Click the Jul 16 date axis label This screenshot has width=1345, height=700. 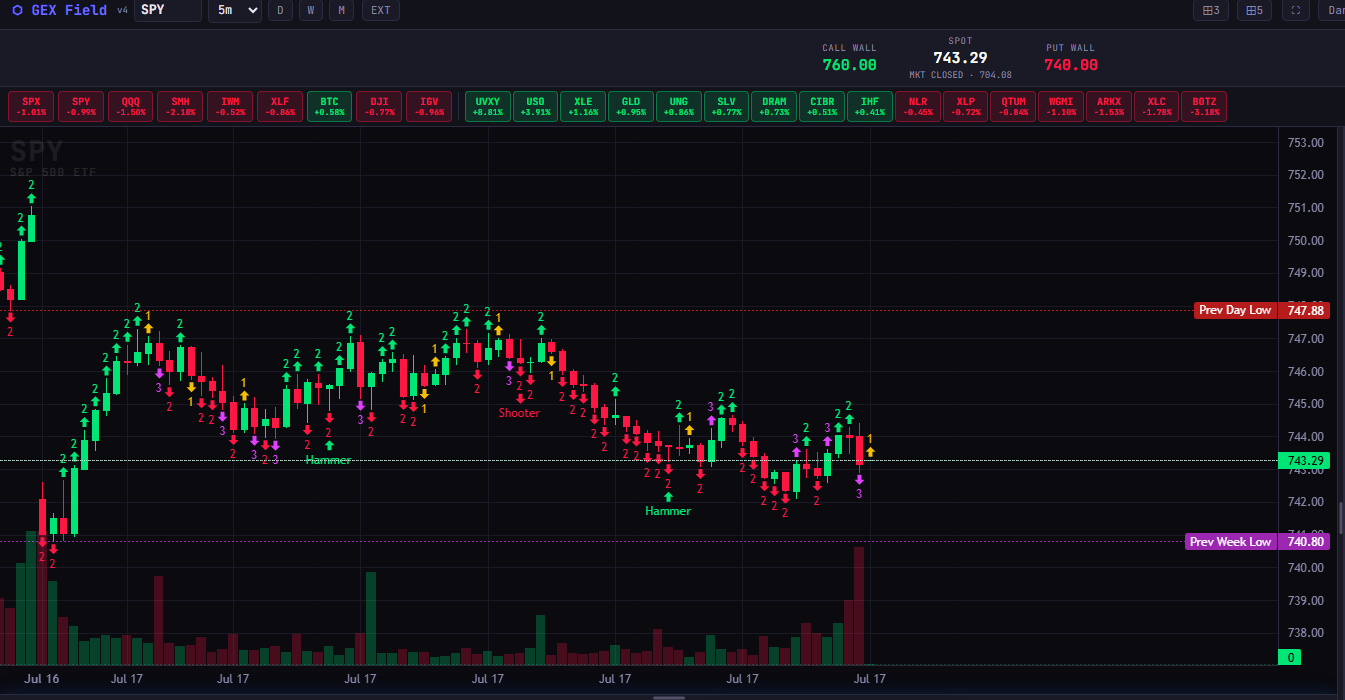coord(42,678)
